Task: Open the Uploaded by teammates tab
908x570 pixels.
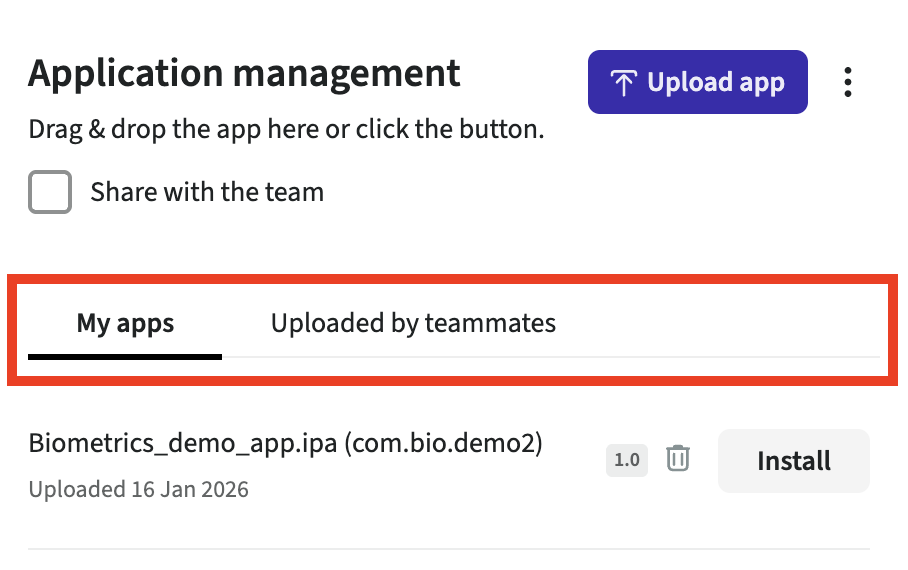Action: pos(413,324)
